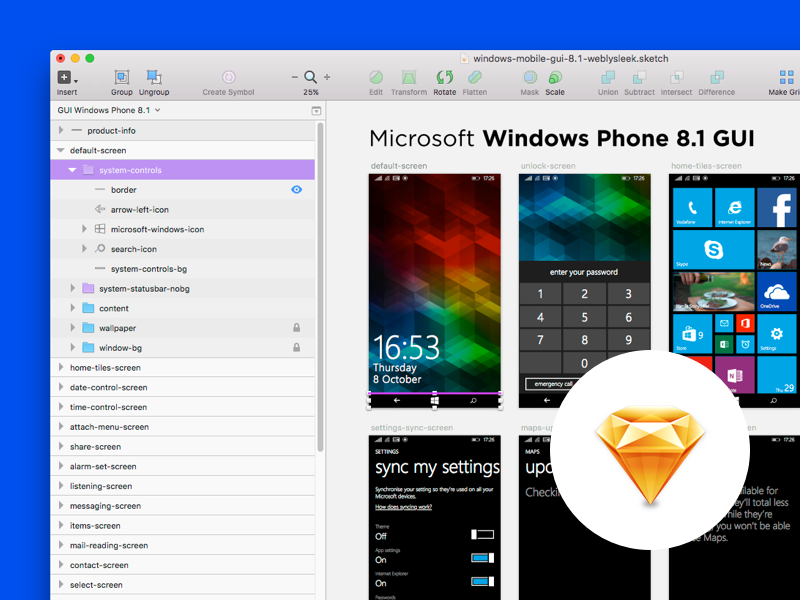Select the arrow-left-icon layer
Screen dimensions: 800x600
tap(183, 210)
